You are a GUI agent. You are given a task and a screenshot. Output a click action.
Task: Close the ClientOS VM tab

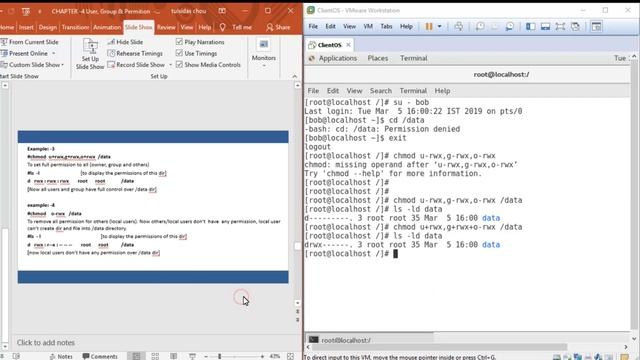[x=348, y=45]
